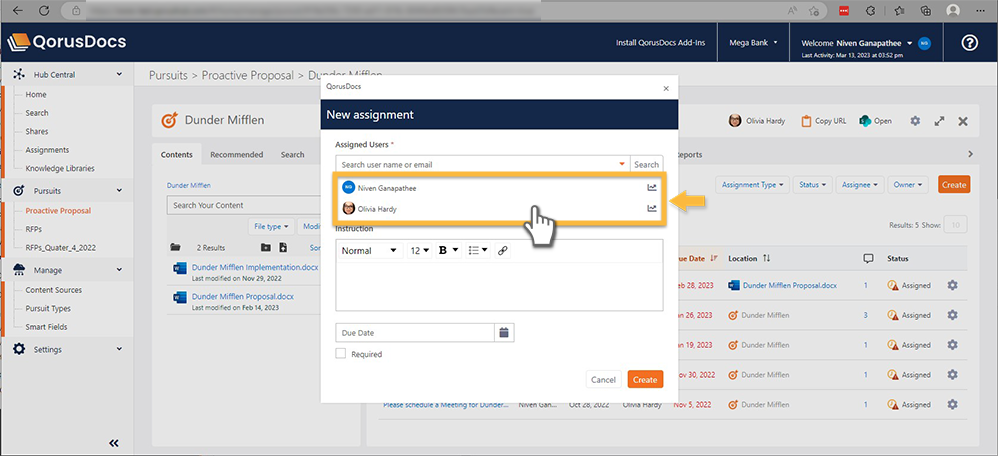Image resolution: width=1000 pixels, height=456 pixels.
Task: Open the Owner filter dropdown
Action: tap(907, 184)
